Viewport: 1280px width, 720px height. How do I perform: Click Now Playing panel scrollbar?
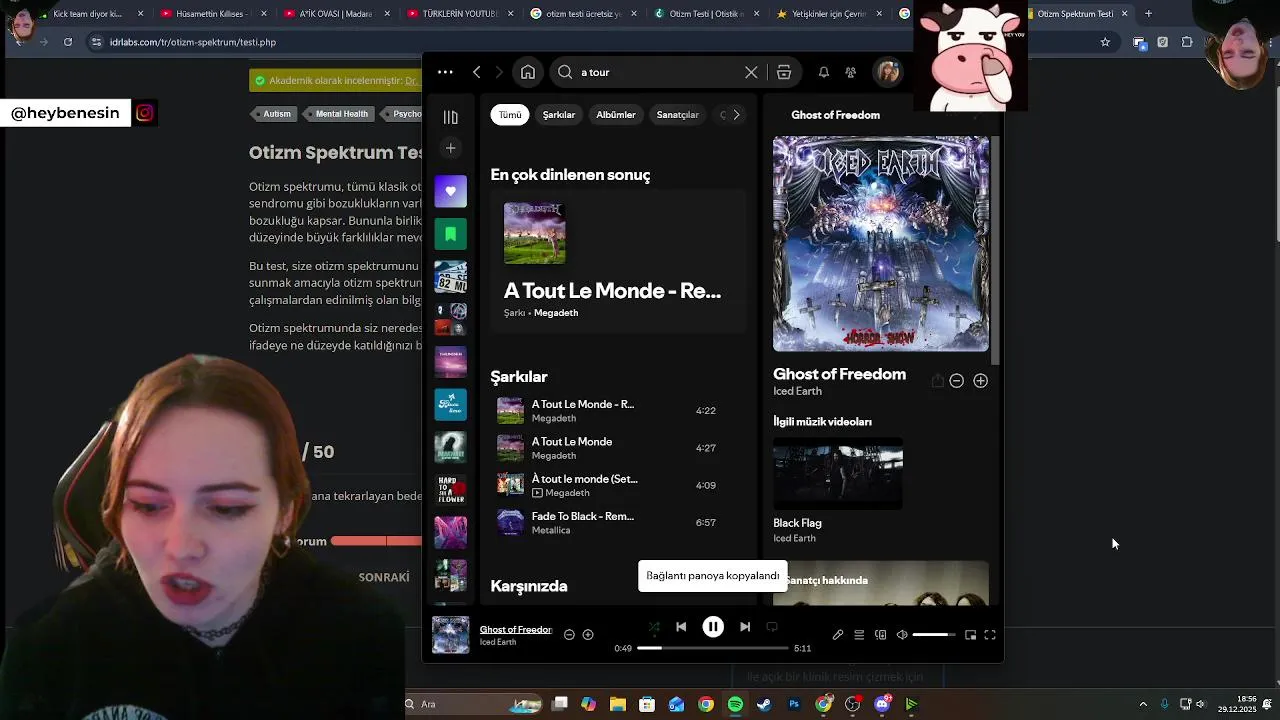(x=996, y=250)
